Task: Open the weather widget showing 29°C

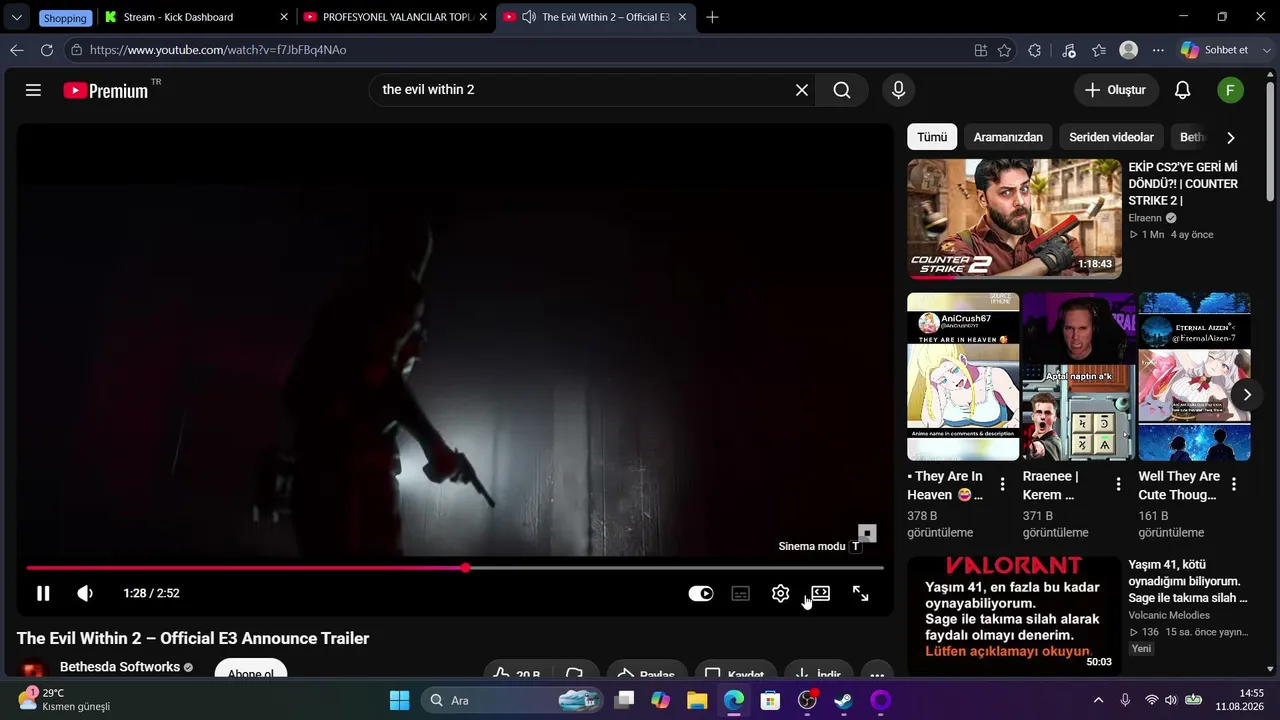Action: (x=64, y=699)
